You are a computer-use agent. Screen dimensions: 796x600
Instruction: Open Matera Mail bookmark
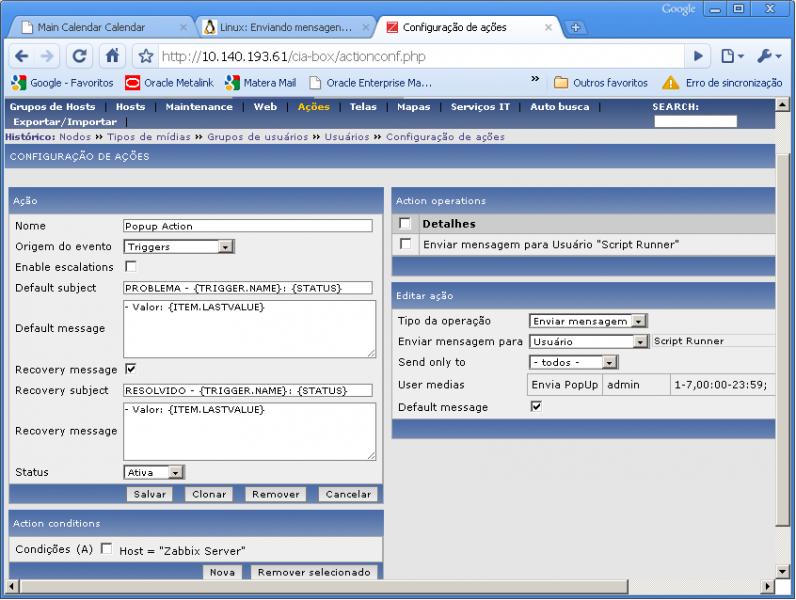[x=260, y=83]
